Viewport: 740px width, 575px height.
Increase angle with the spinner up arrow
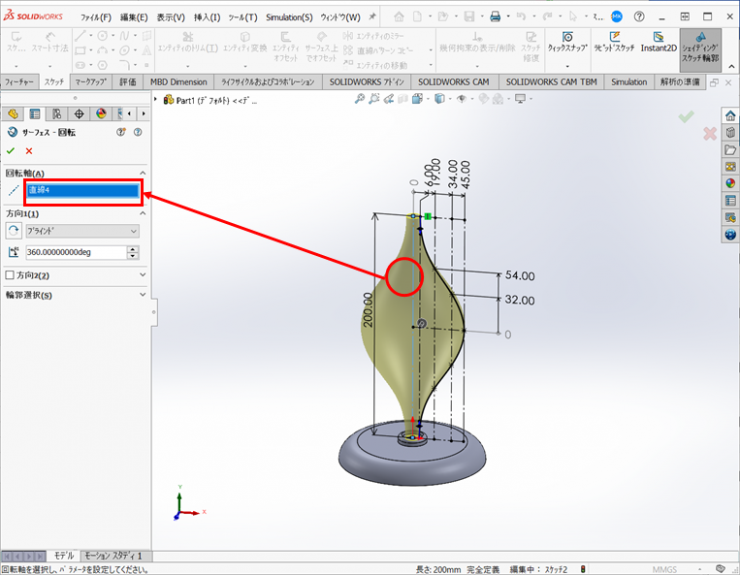click(133, 249)
